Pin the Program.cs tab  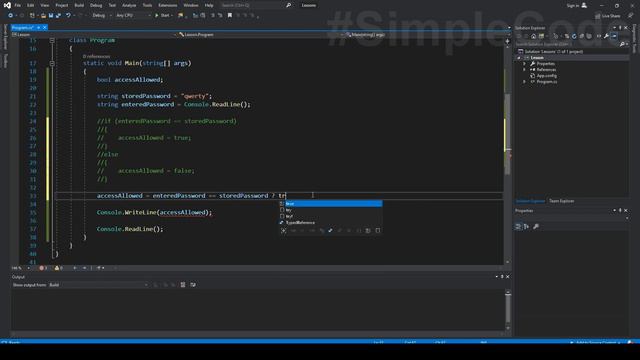pos(38,27)
